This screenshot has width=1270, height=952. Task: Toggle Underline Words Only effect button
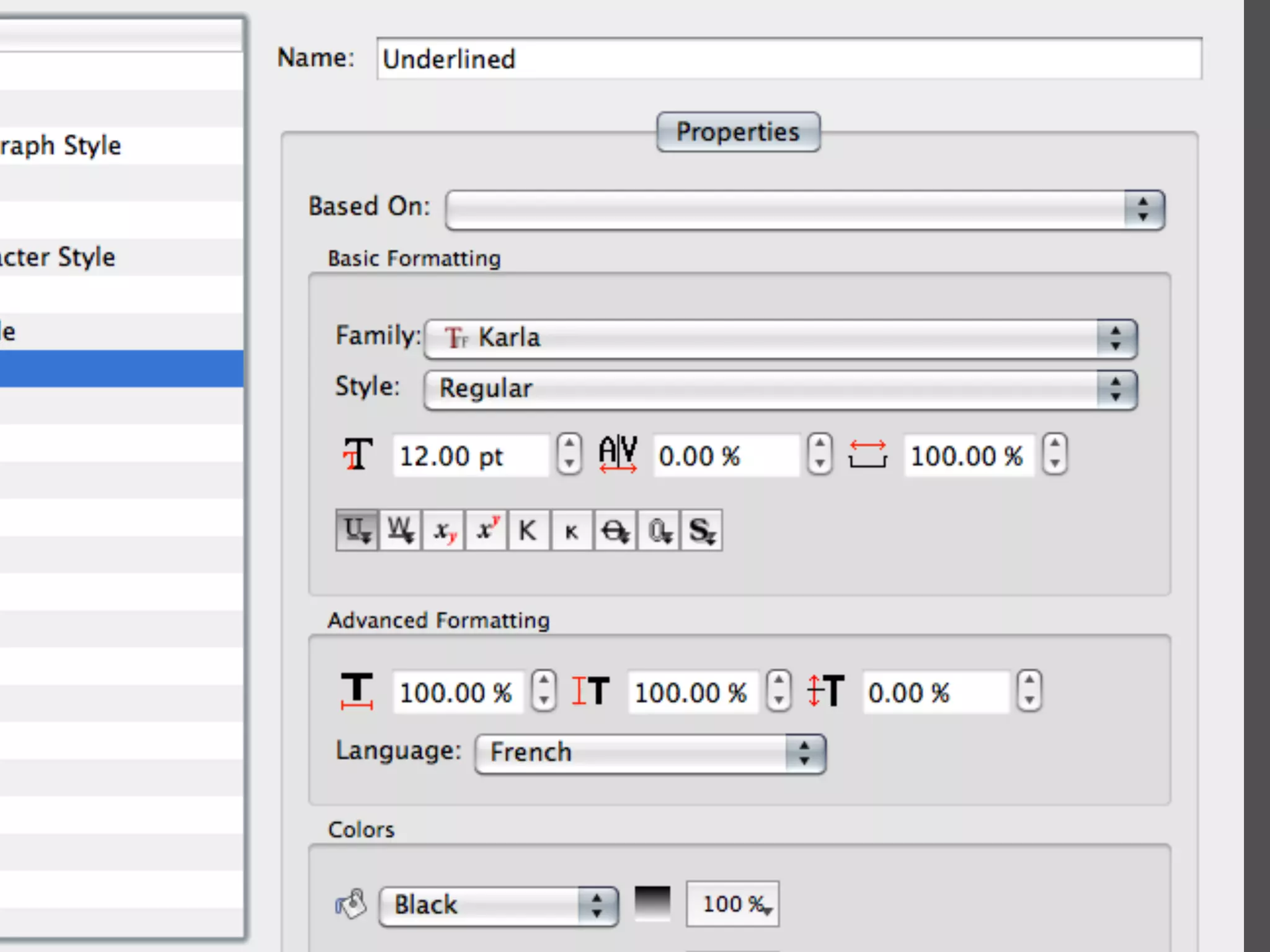[400, 531]
